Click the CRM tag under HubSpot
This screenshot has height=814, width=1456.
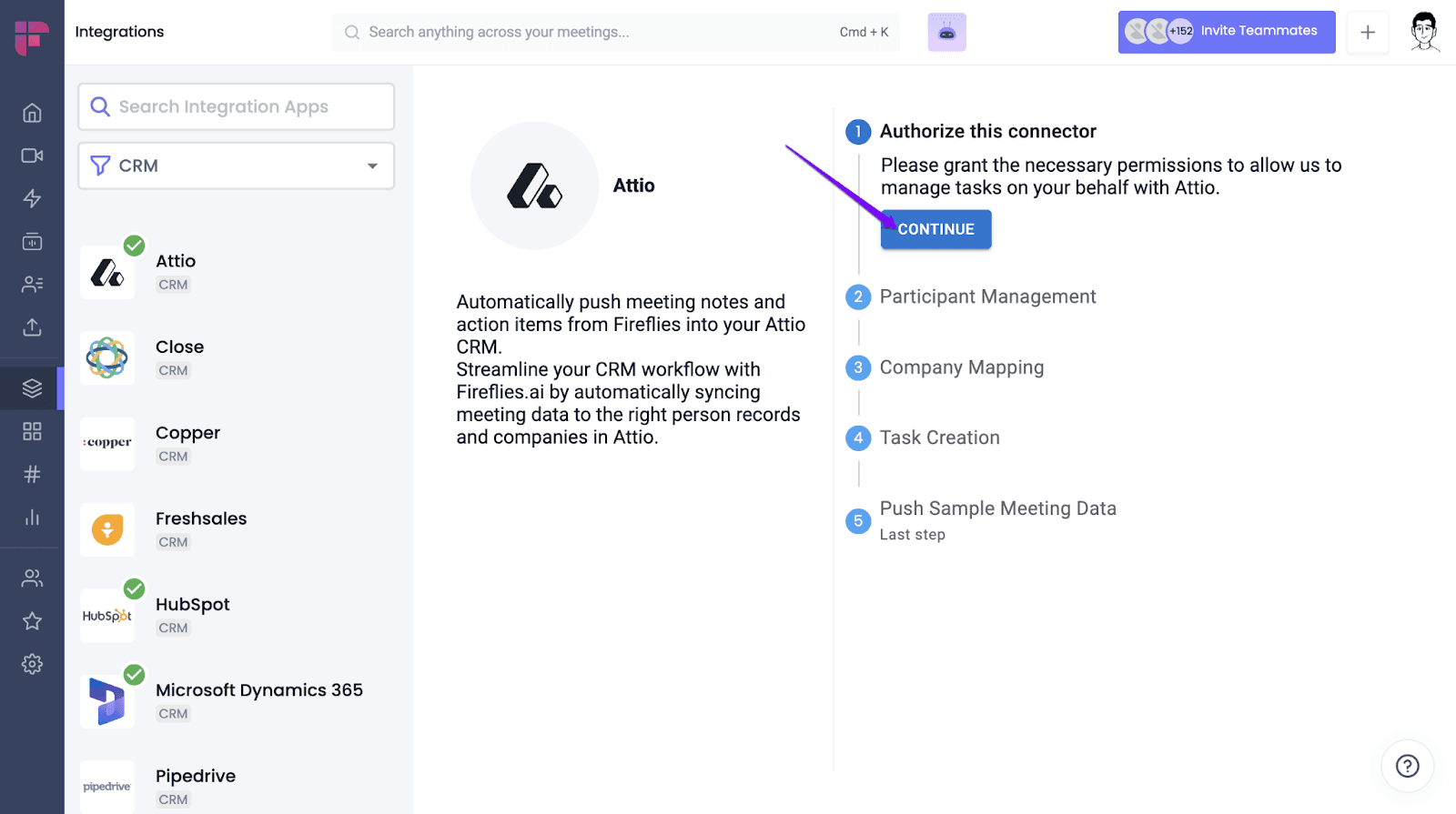pos(173,628)
